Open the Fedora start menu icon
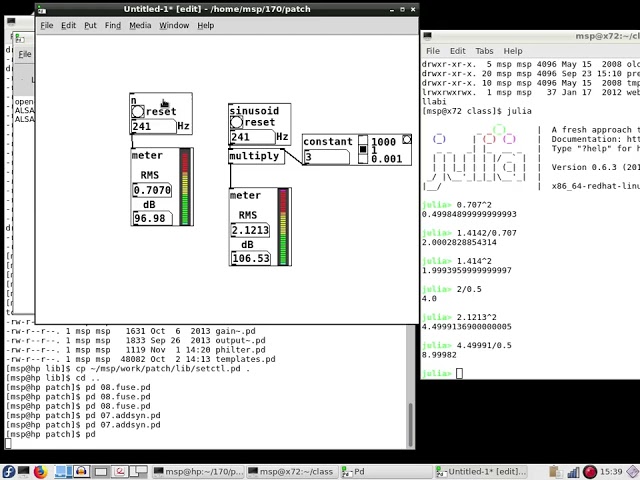This screenshot has height=480, width=640. 8,472
